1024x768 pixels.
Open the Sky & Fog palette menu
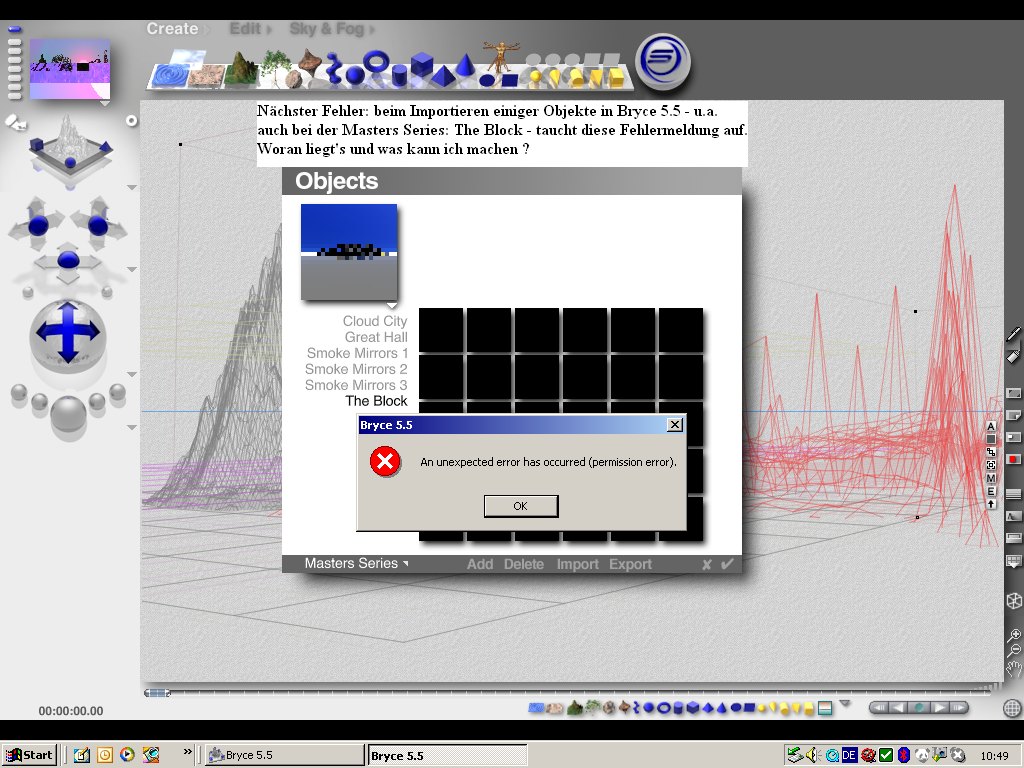(x=327, y=29)
